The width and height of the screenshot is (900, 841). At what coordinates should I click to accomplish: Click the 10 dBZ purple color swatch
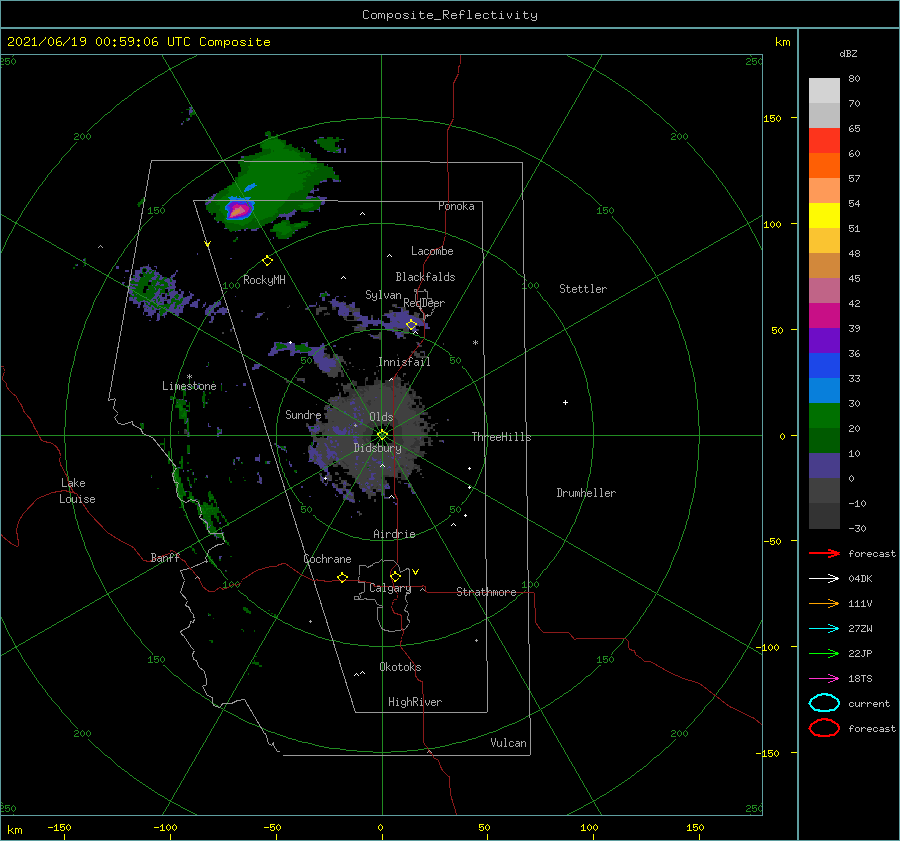(x=824, y=466)
